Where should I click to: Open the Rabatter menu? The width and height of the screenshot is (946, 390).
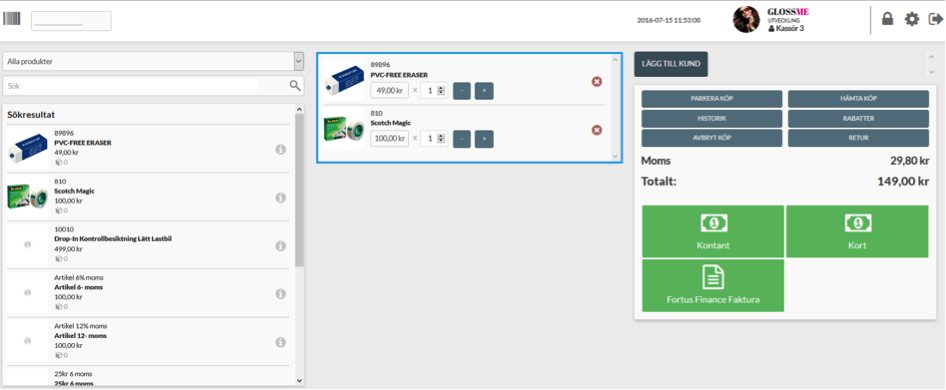pos(859,118)
